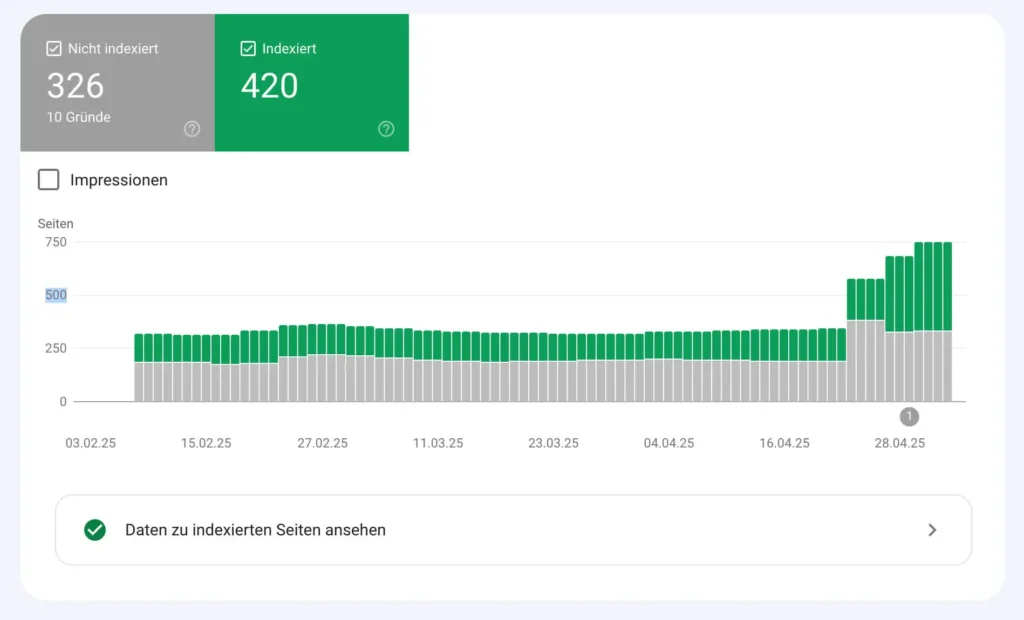
Task: Click the 27.02.25 date label
Action: (322, 443)
